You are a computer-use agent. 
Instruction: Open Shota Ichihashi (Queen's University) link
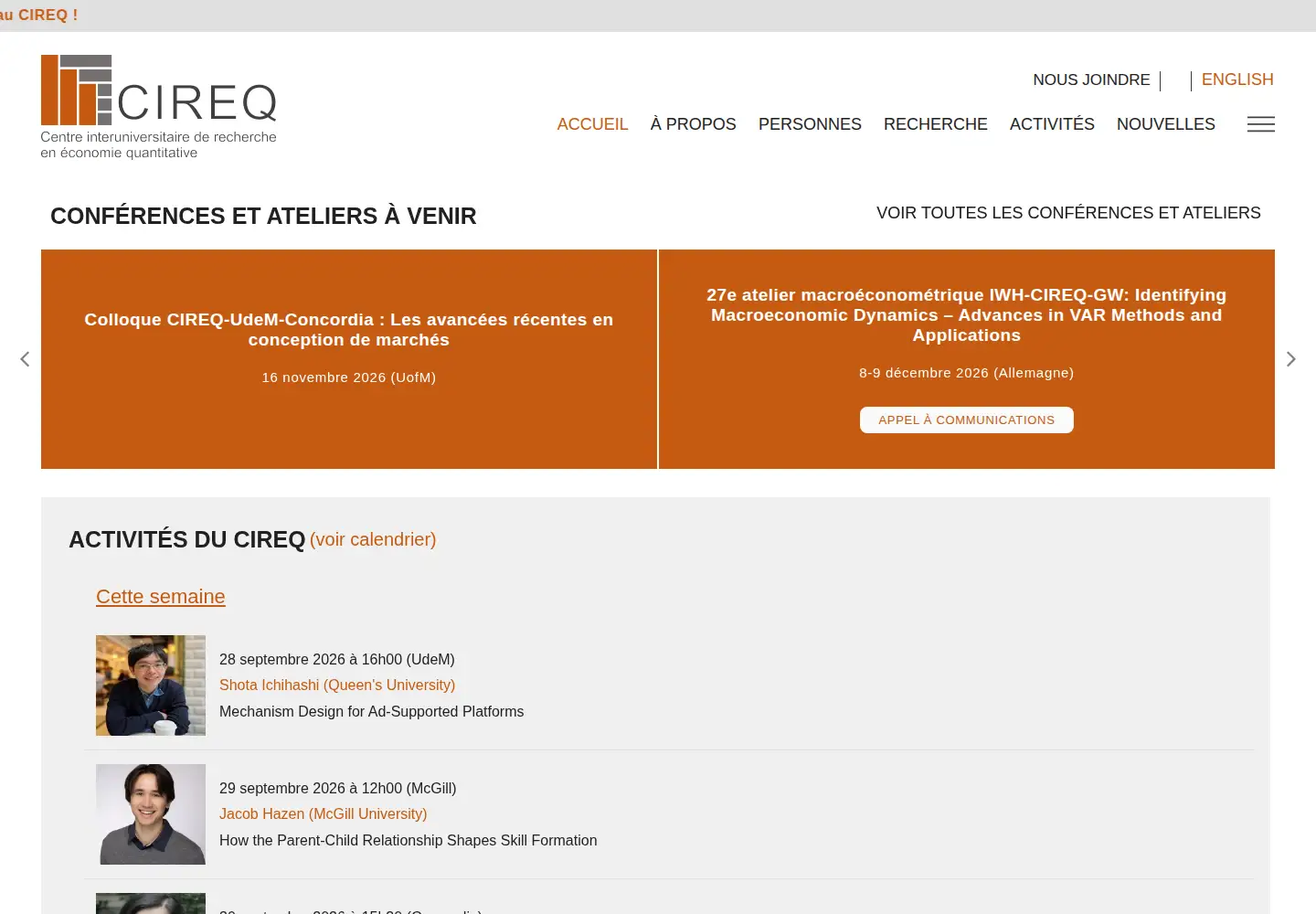[x=337, y=685]
